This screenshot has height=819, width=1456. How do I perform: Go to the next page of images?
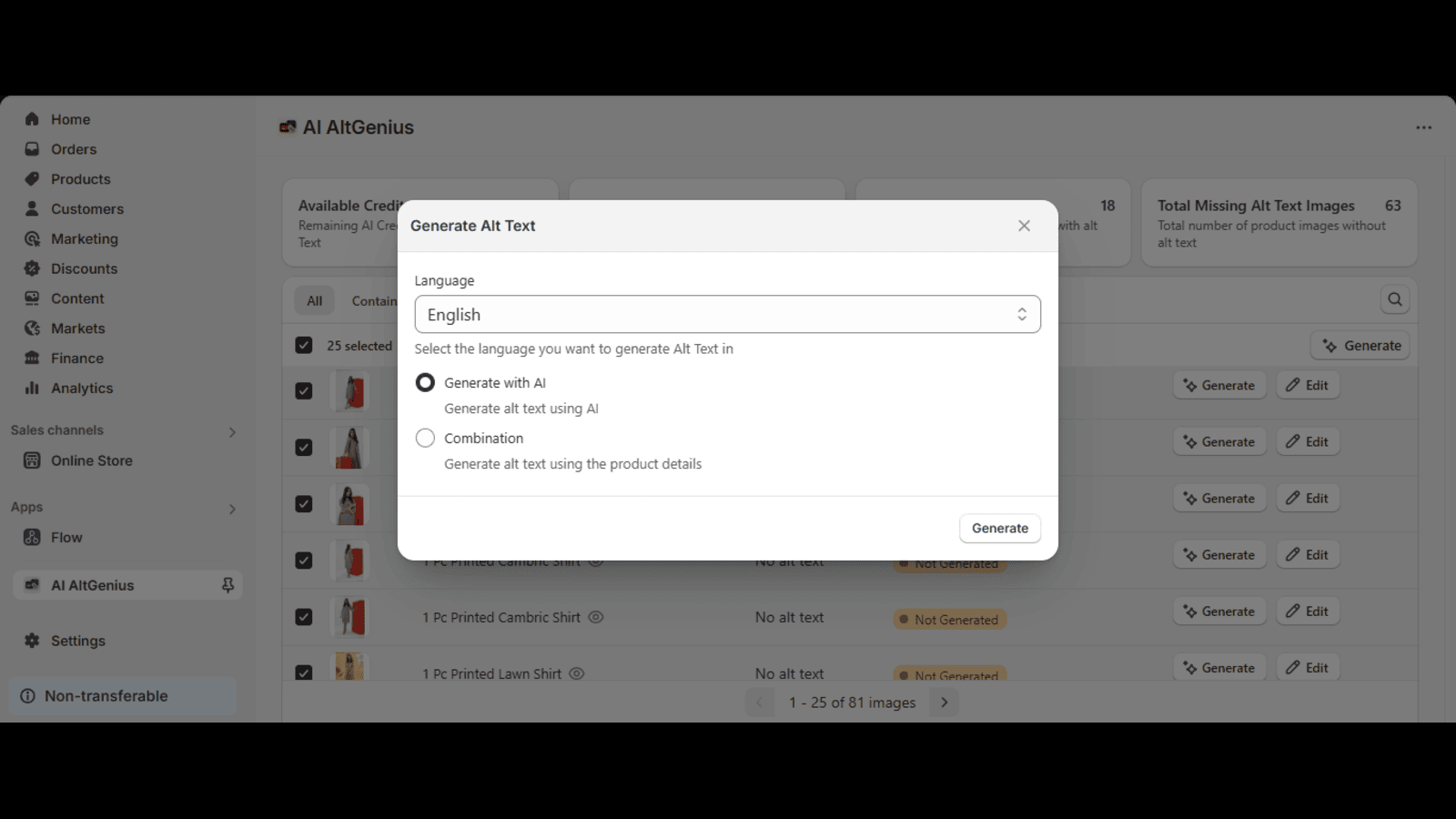[x=945, y=703]
